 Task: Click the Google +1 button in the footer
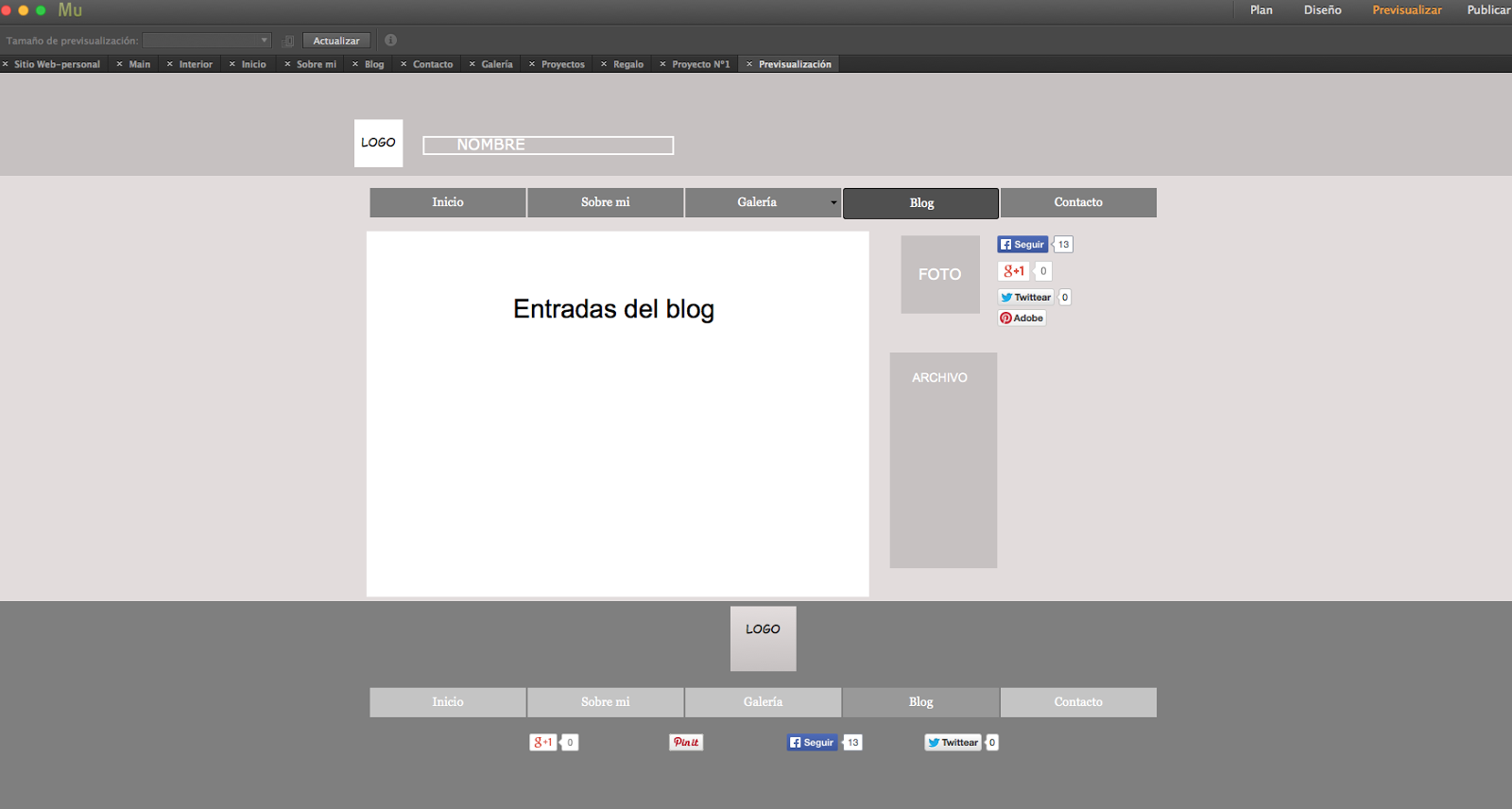tap(542, 742)
